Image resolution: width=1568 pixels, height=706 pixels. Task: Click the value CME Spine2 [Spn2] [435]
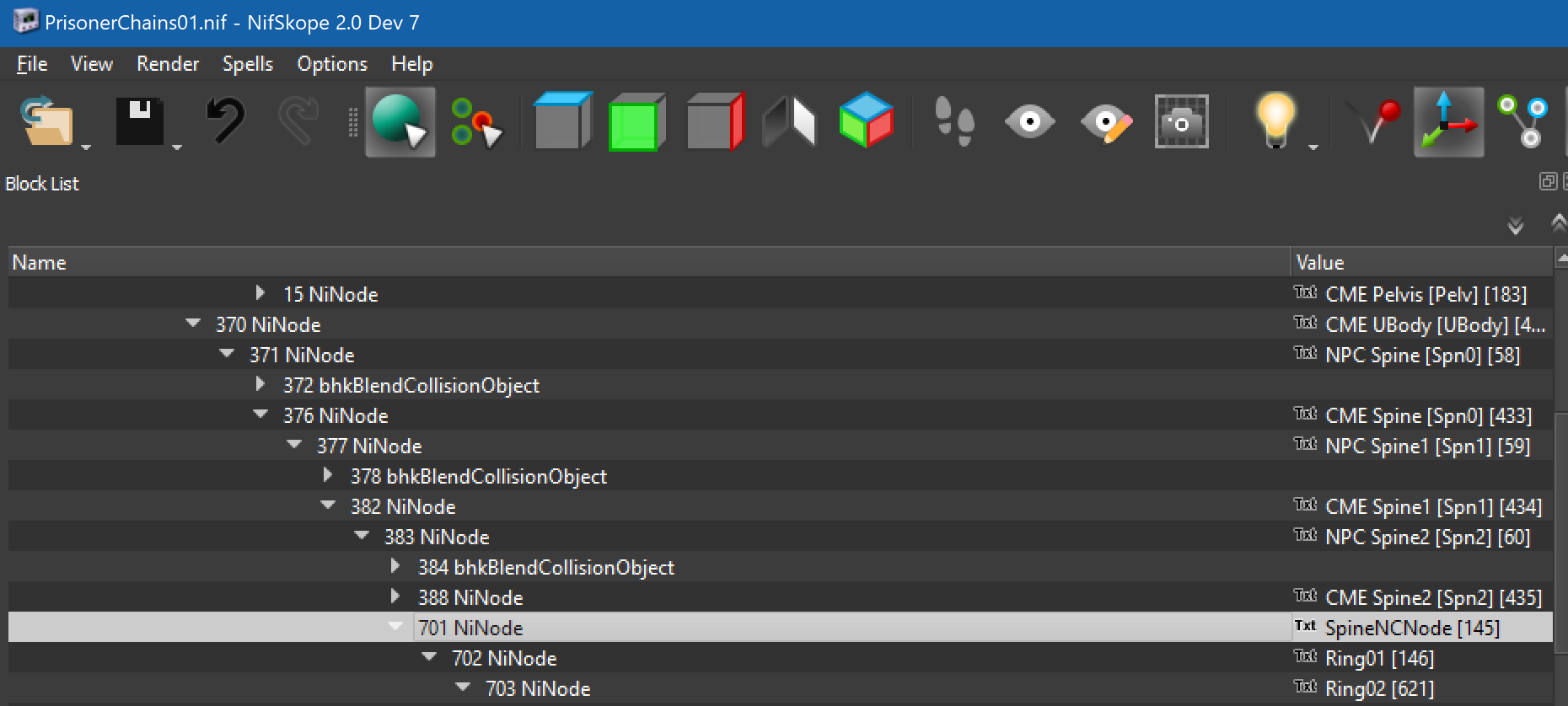[x=1433, y=597]
